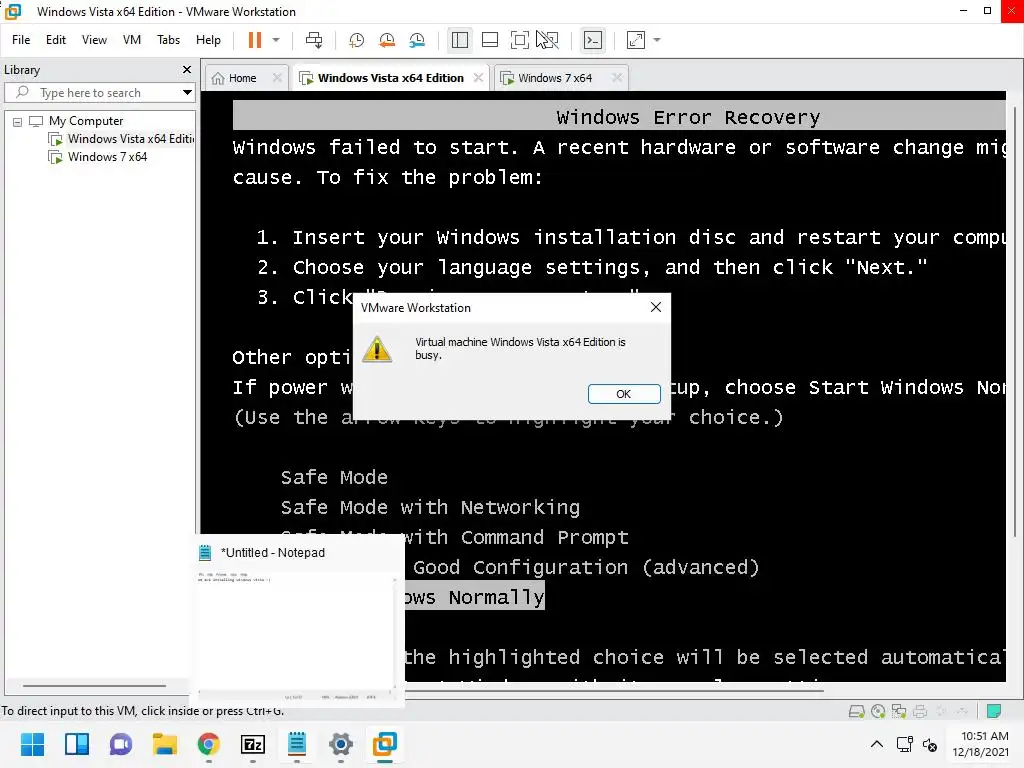This screenshot has width=1024, height=768.
Task: Open the Tabs menu
Action: (x=168, y=40)
